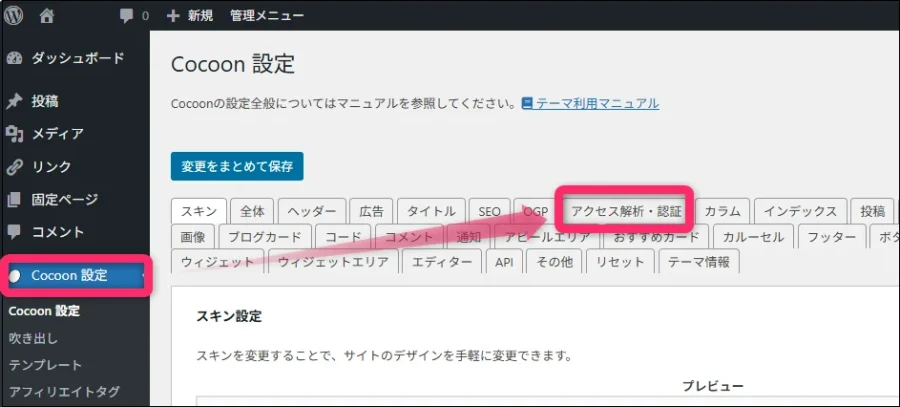Open 吹き出し submenu item
Viewport: 900px width, 407px height.
tap(33, 339)
